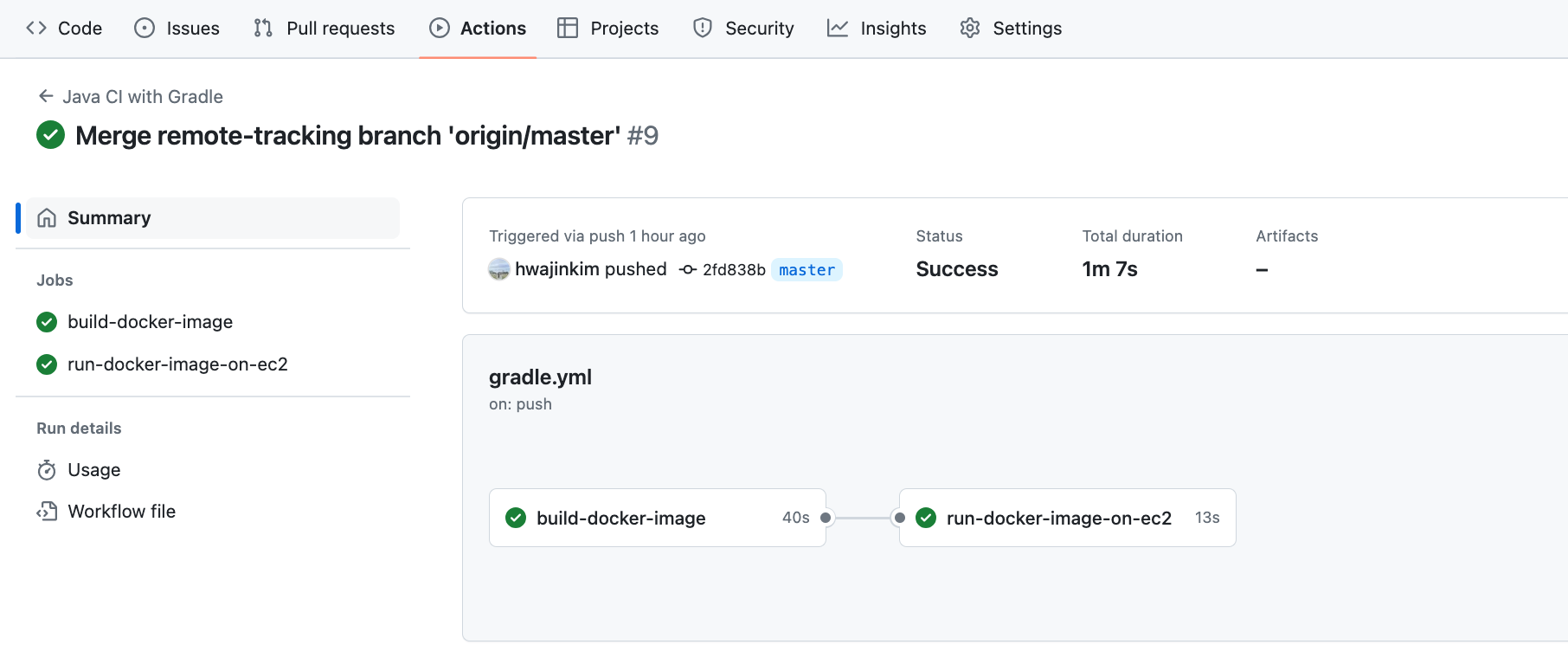
Task: Click the home icon next to Summary
Action: [47, 218]
